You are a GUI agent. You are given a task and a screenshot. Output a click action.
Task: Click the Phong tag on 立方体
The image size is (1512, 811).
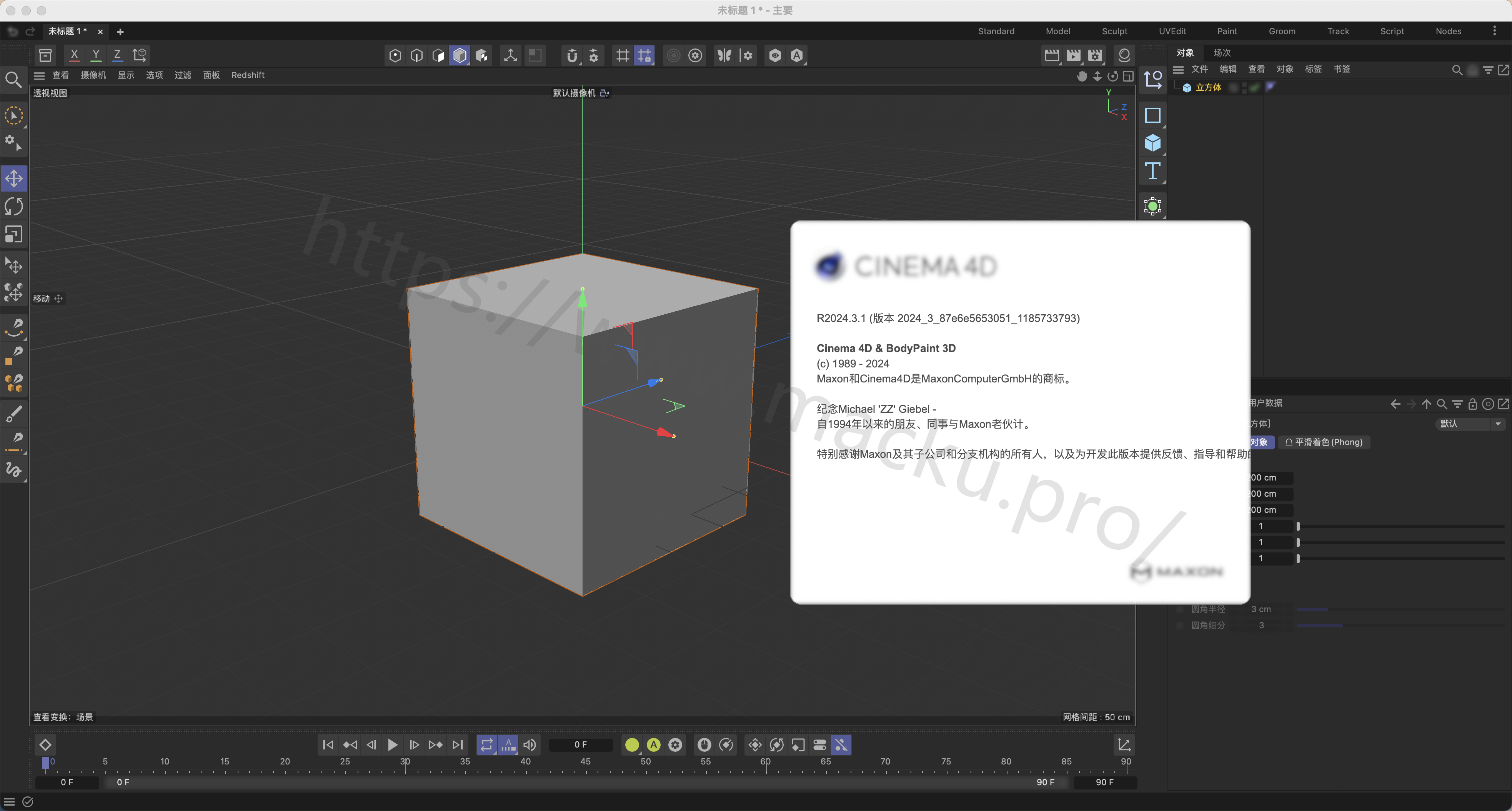click(1271, 87)
